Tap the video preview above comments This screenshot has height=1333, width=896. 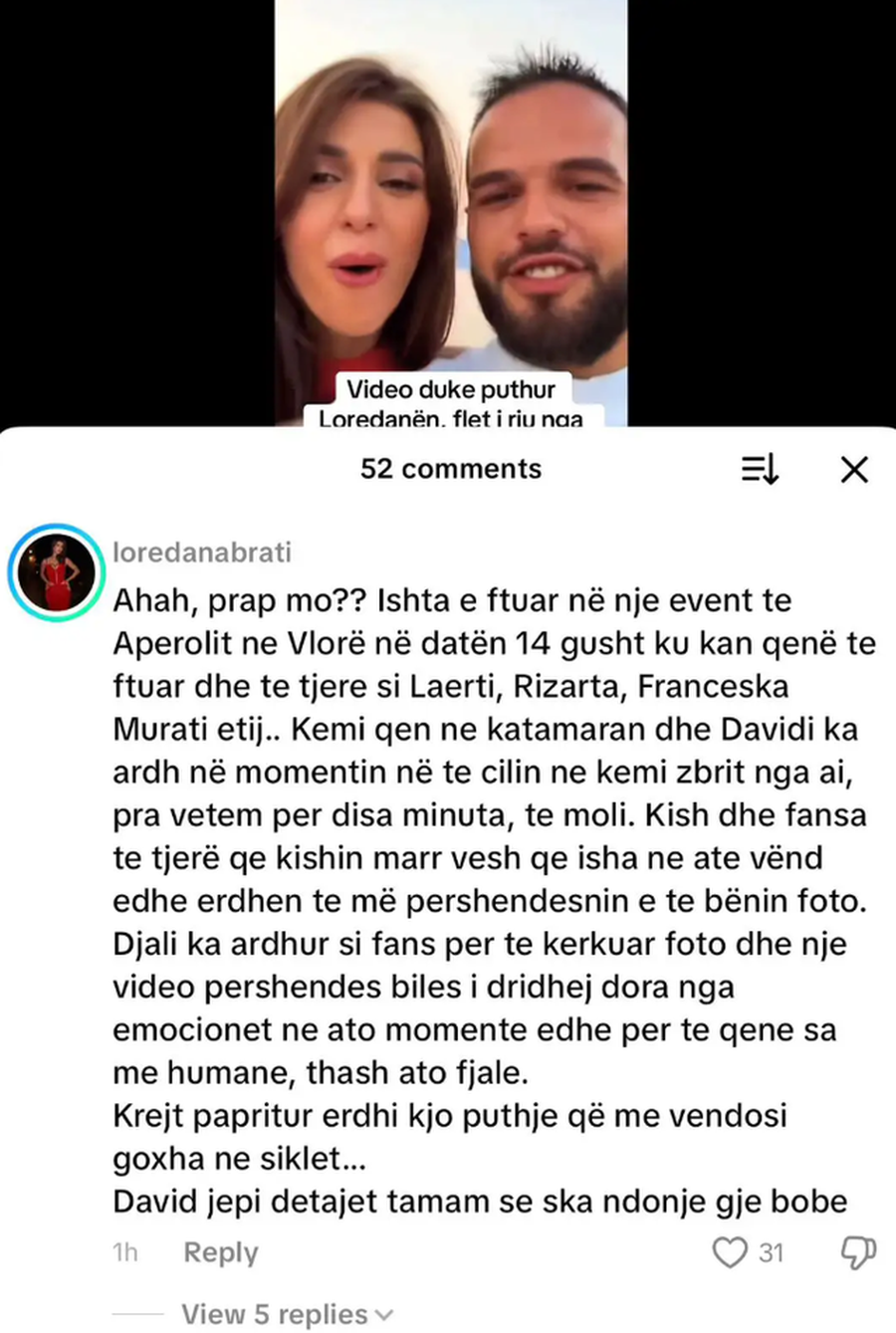tap(451, 213)
